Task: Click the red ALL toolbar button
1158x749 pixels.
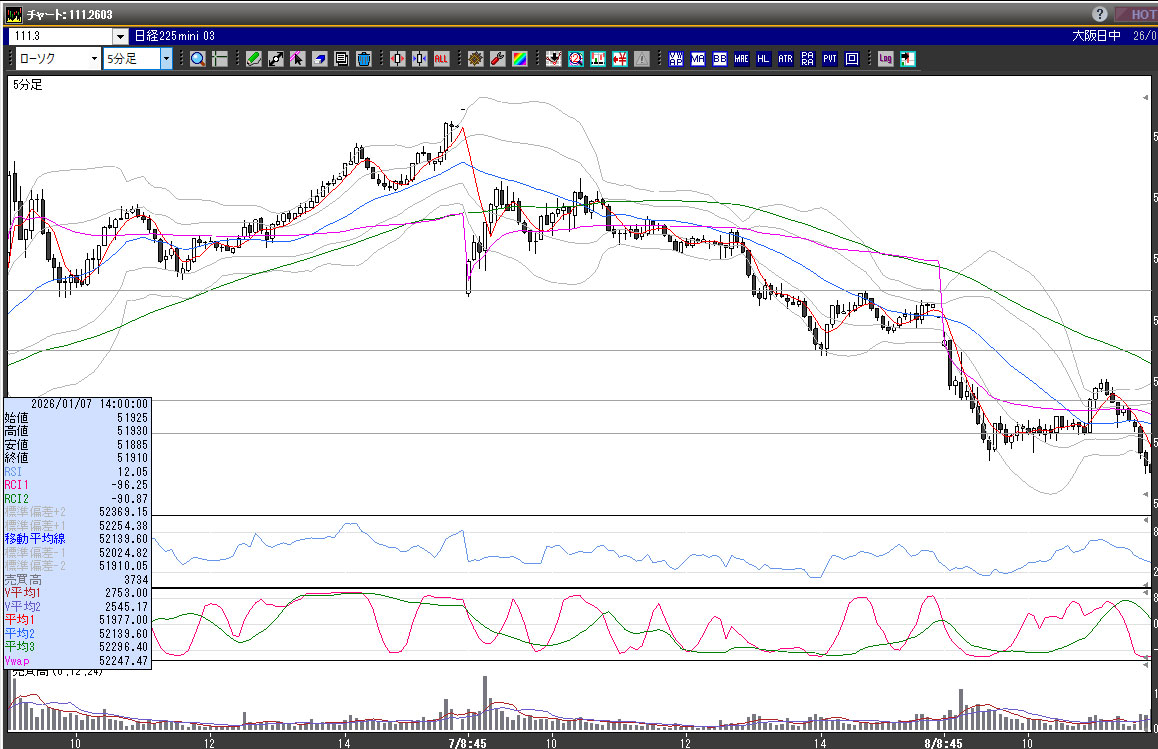Action: click(x=441, y=59)
